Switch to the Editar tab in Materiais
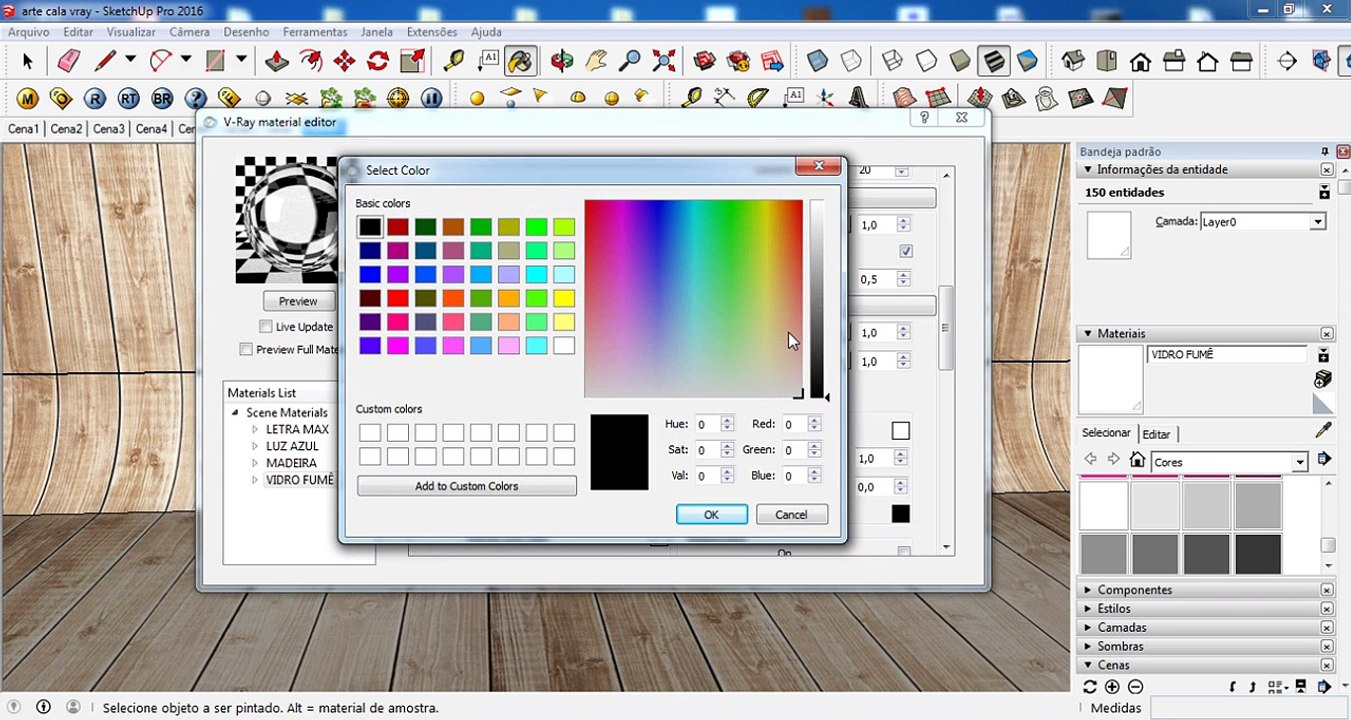The height and width of the screenshot is (720, 1351). click(1156, 434)
